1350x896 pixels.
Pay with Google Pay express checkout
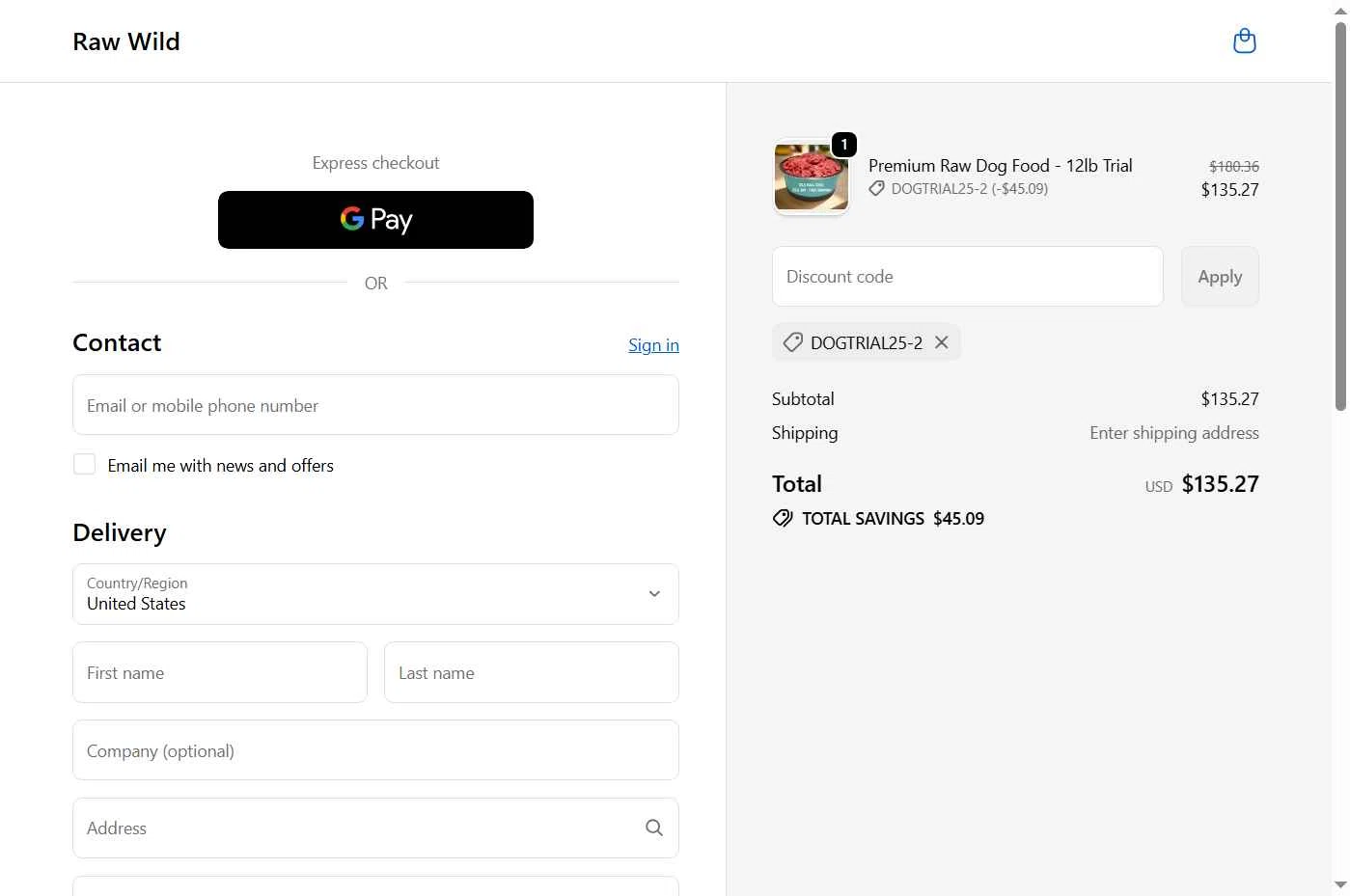pyautogui.click(x=375, y=220)
